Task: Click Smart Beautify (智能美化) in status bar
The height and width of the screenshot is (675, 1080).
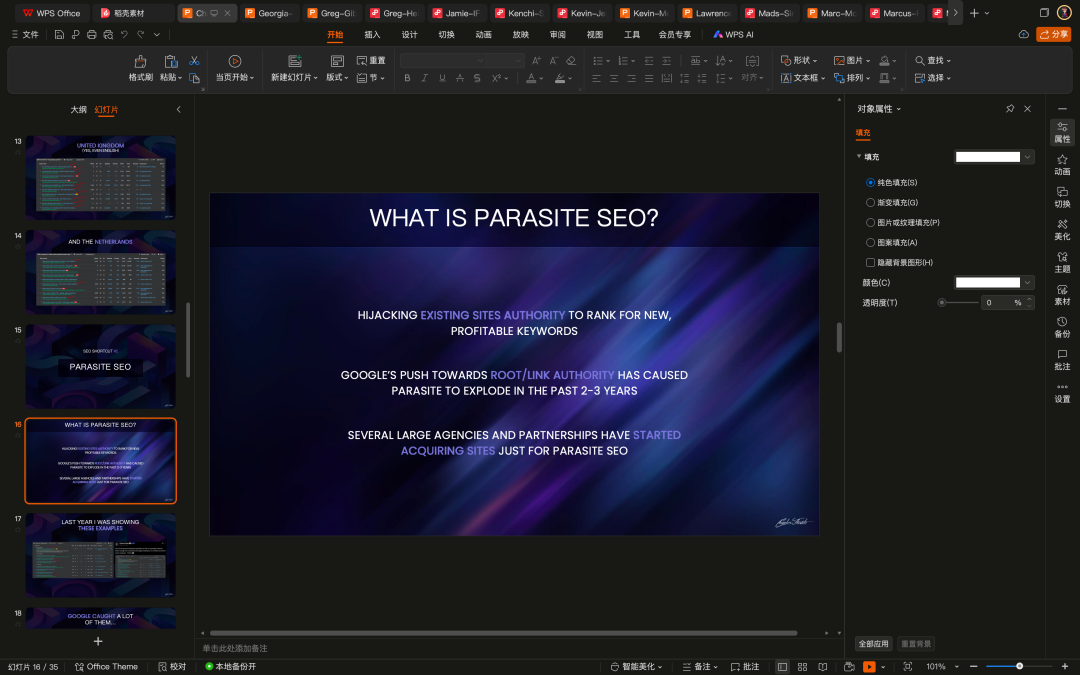Action: tap(636, 667)
